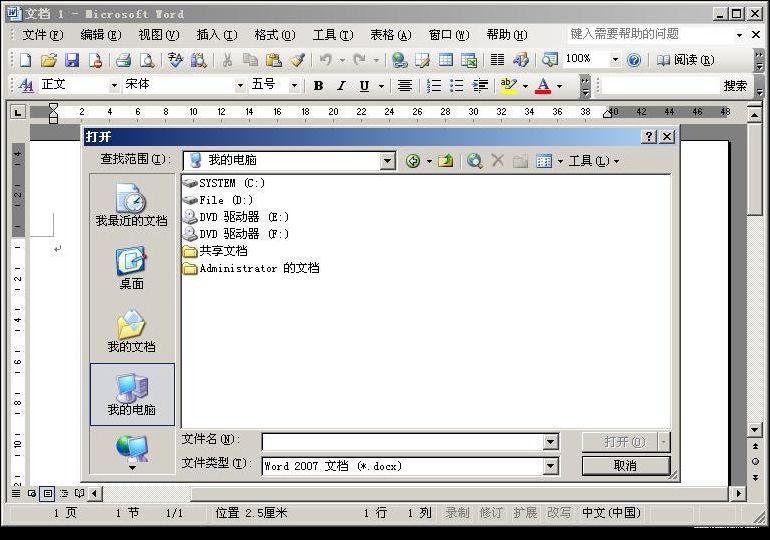The height and width of the screenshot is (540, 770).
Task: Toggle Italic formatting
Action: pos(341,86)
